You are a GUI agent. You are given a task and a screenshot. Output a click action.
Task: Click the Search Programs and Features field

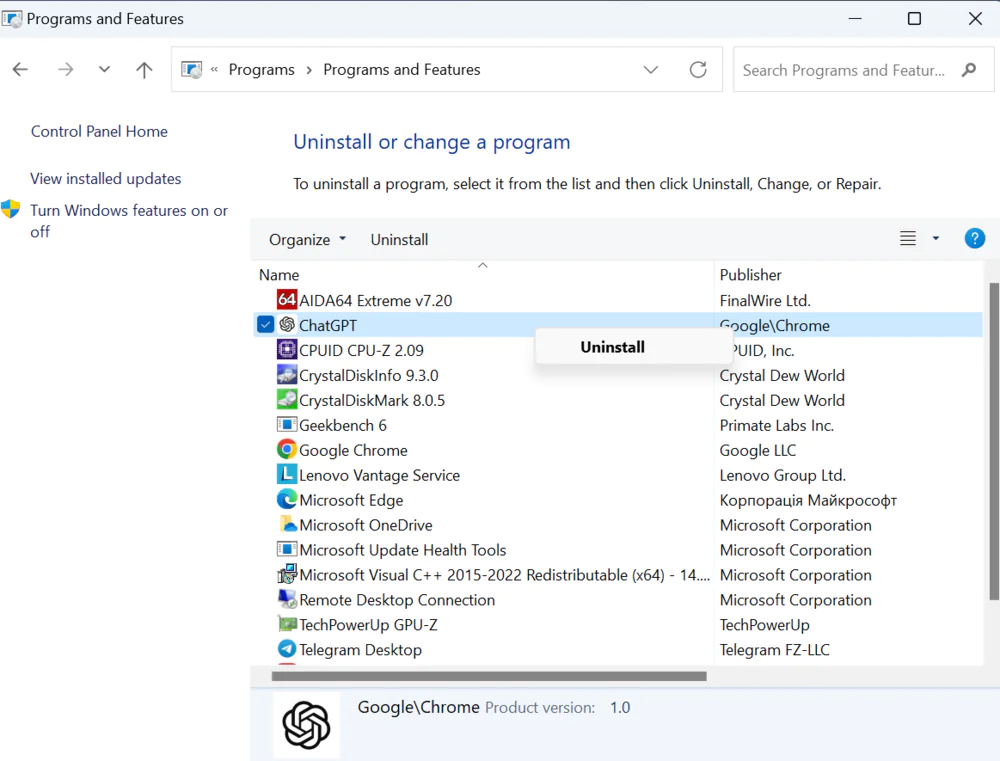(x=864, y=70)
